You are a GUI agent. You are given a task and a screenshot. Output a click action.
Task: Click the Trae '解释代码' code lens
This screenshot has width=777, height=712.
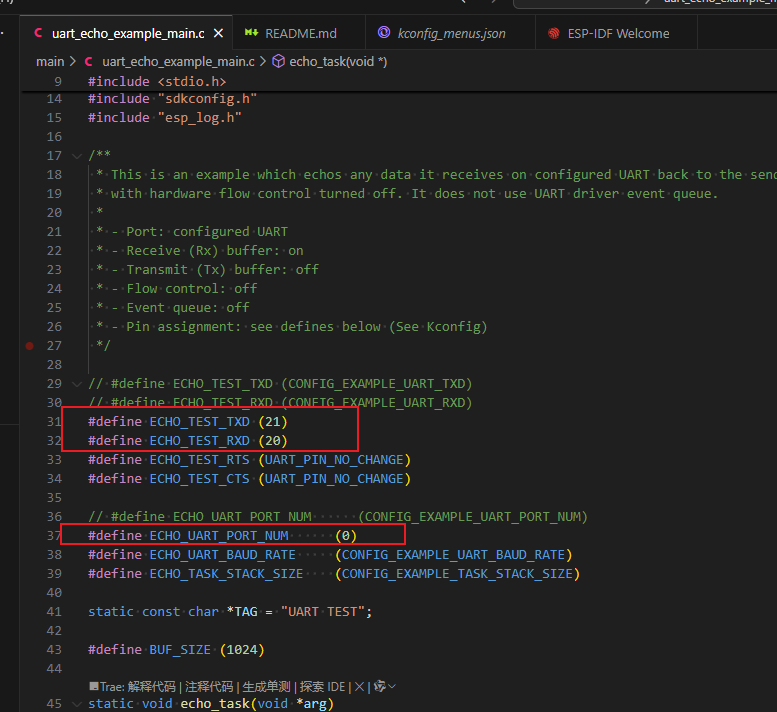coord(151,687)
